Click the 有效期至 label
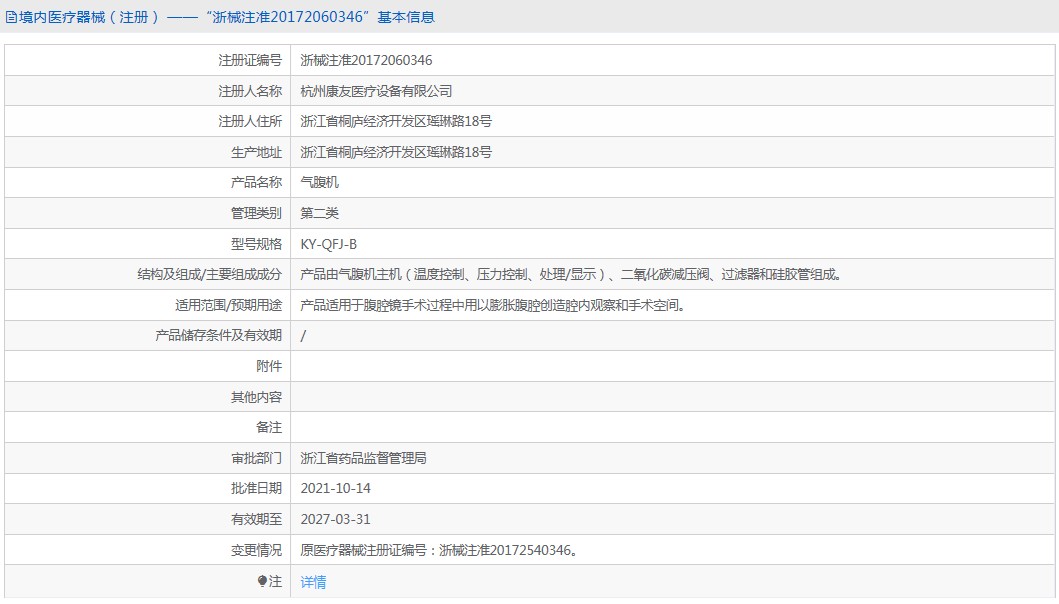This screenshot has width=1059, height=604. [x=256, y=520]
